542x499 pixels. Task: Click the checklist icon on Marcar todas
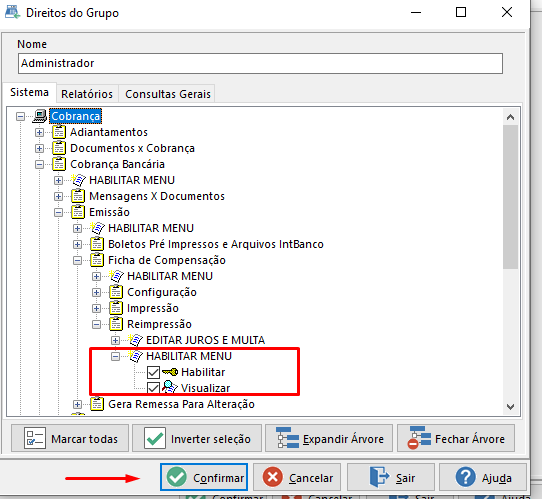click(x=35, y=439)
